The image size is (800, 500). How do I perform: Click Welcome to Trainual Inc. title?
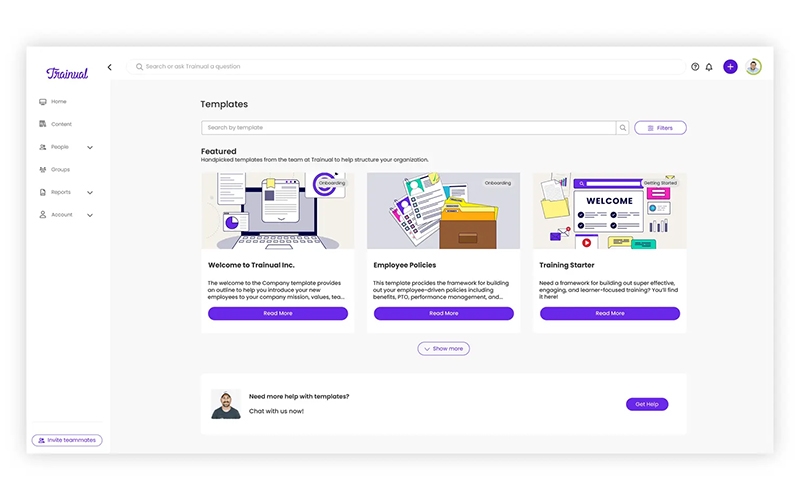(x=251, y=265)
